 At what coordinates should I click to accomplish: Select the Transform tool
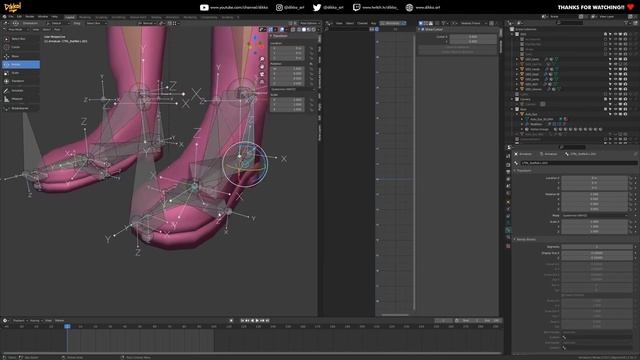tap(21, 81)
